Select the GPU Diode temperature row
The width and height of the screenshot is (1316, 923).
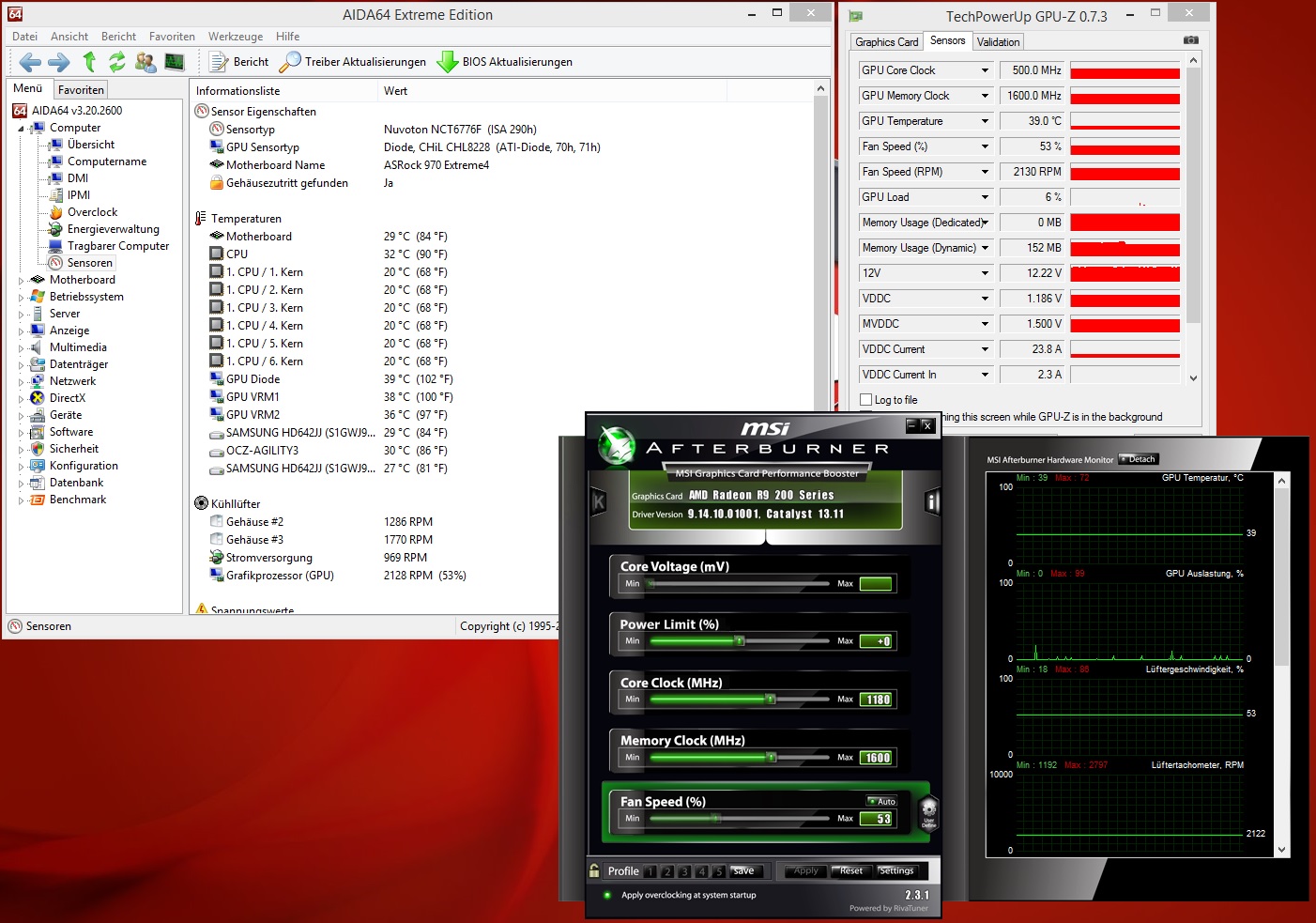coord(331,379)
